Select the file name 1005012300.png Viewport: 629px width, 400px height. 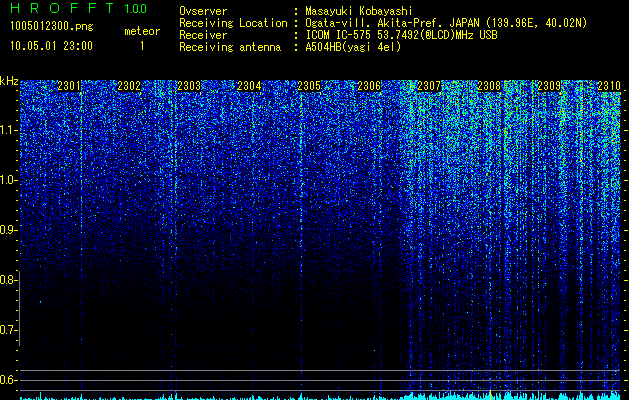[x=52, y=26]
